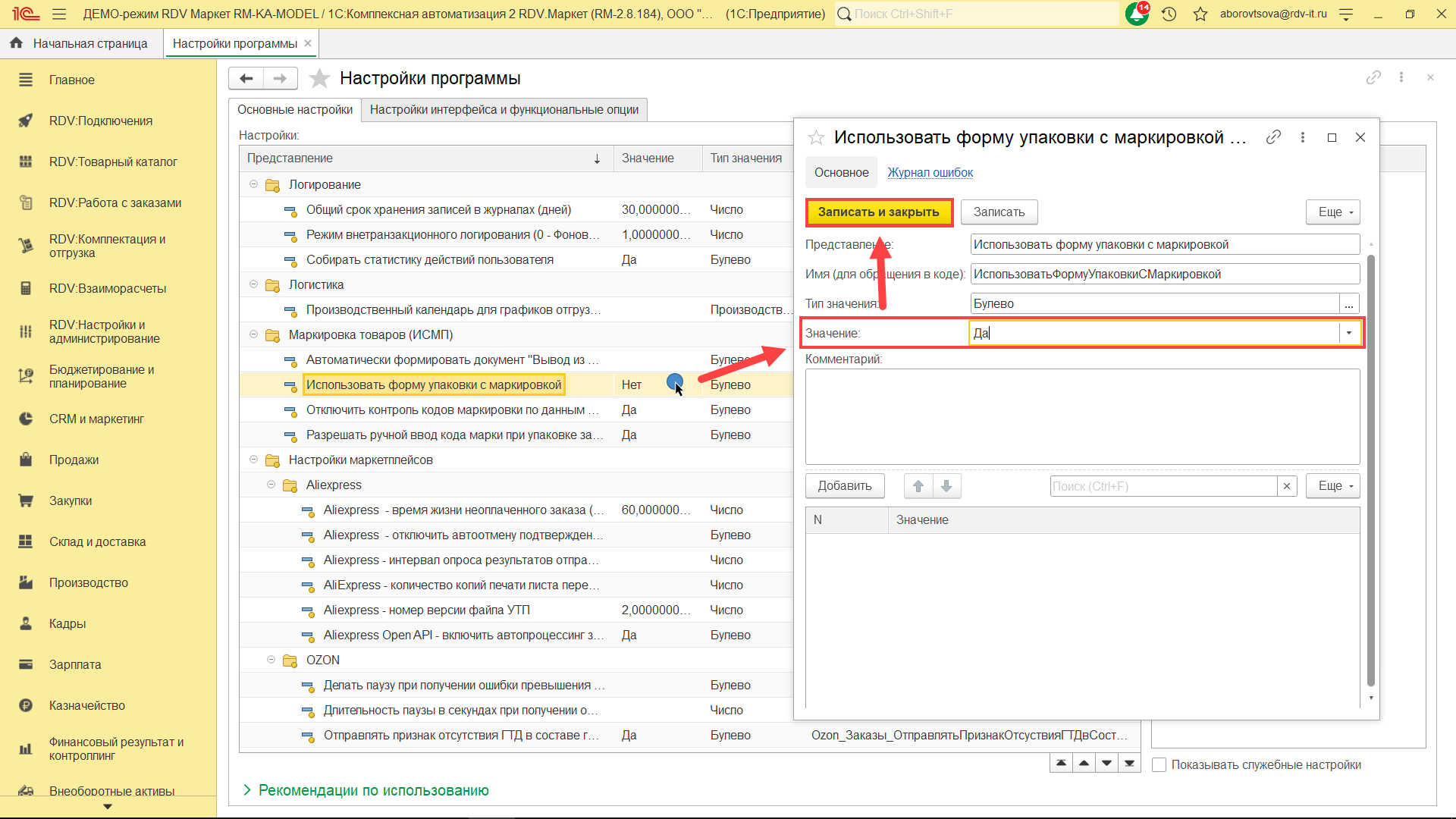The image size is (1456, 819).
Task: Switch to Настройки интерфейса и функциональные опции tab
Action: click(504, 110)
